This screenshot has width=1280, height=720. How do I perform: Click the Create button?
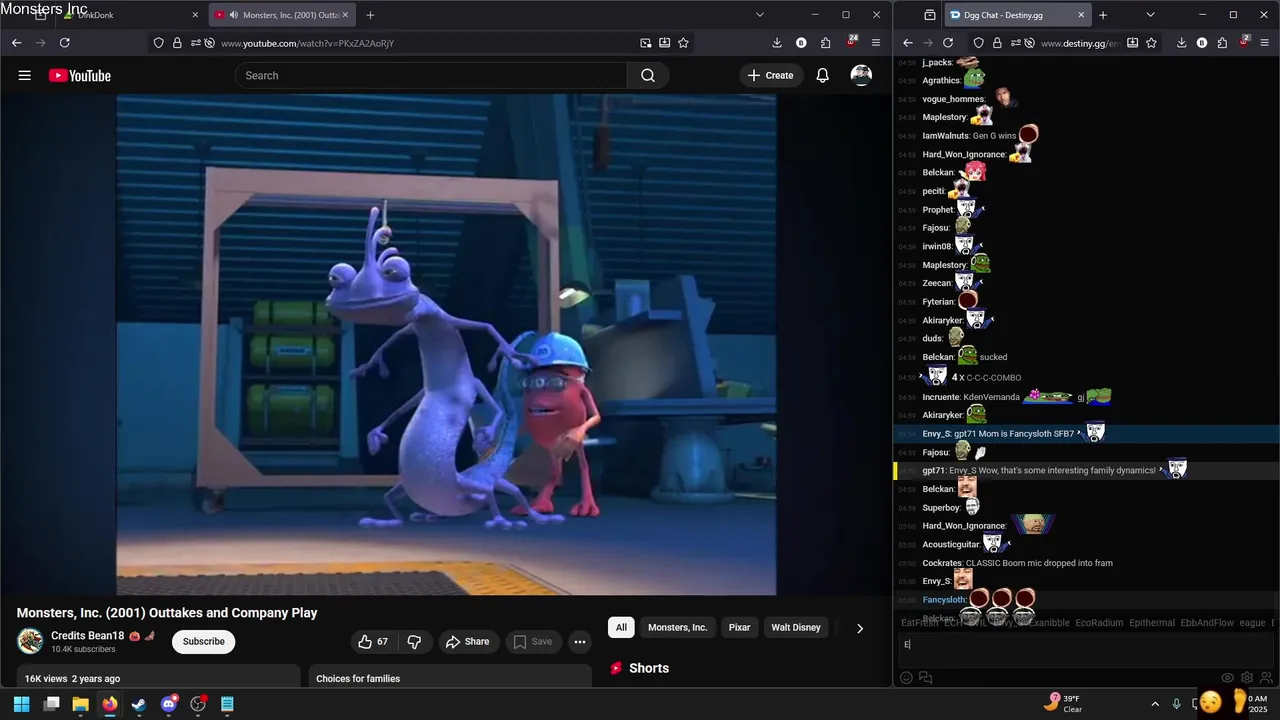(770, 75)
